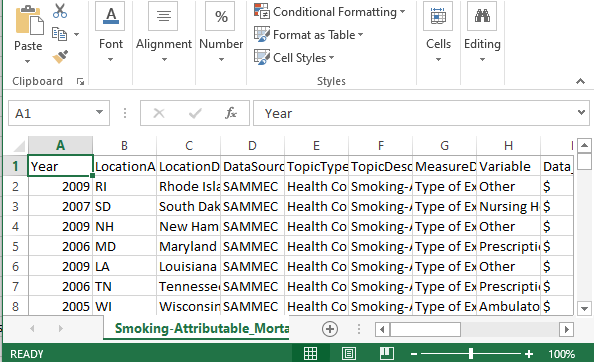This screenshot has width=594, height=362.
Task: Open Clipboard pane dialog launcher
Action: coord(80,81)
